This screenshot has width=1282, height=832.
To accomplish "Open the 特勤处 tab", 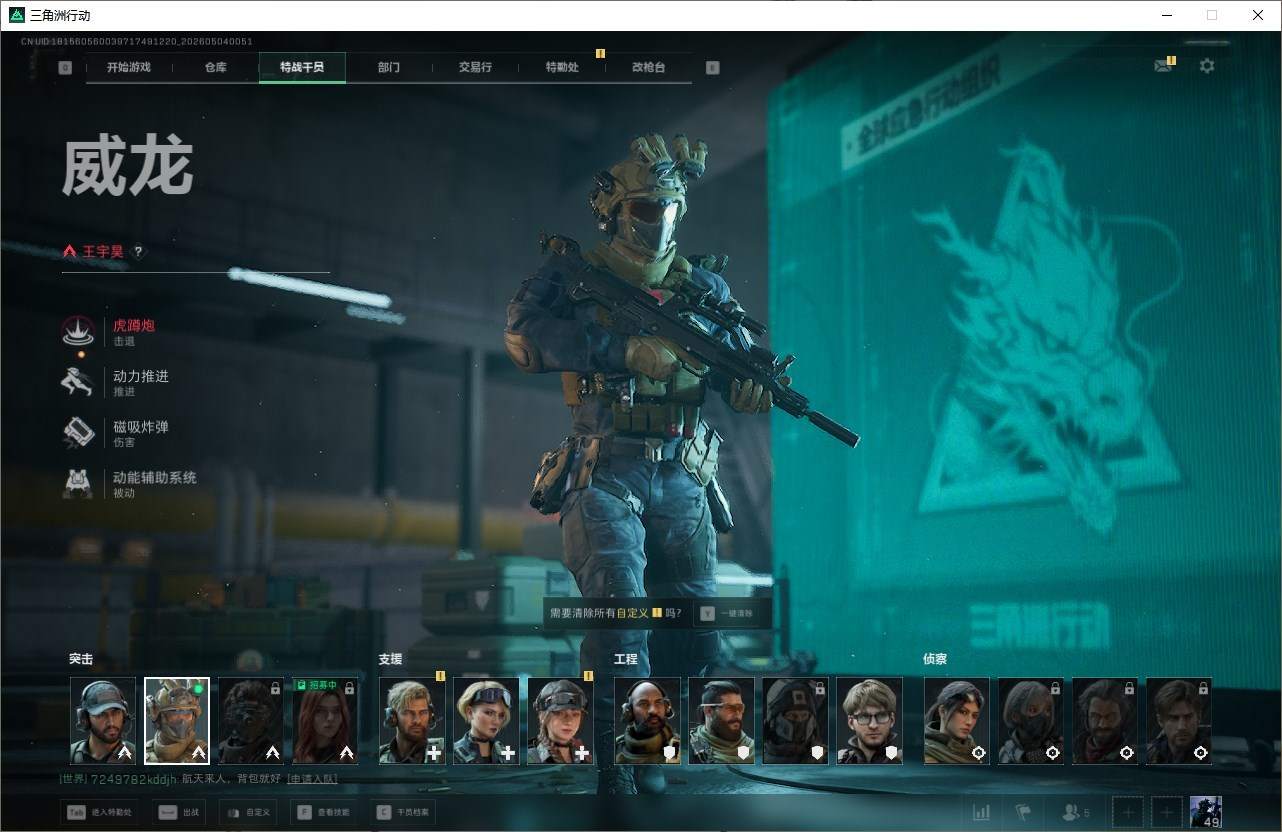I will coord(562,67).
